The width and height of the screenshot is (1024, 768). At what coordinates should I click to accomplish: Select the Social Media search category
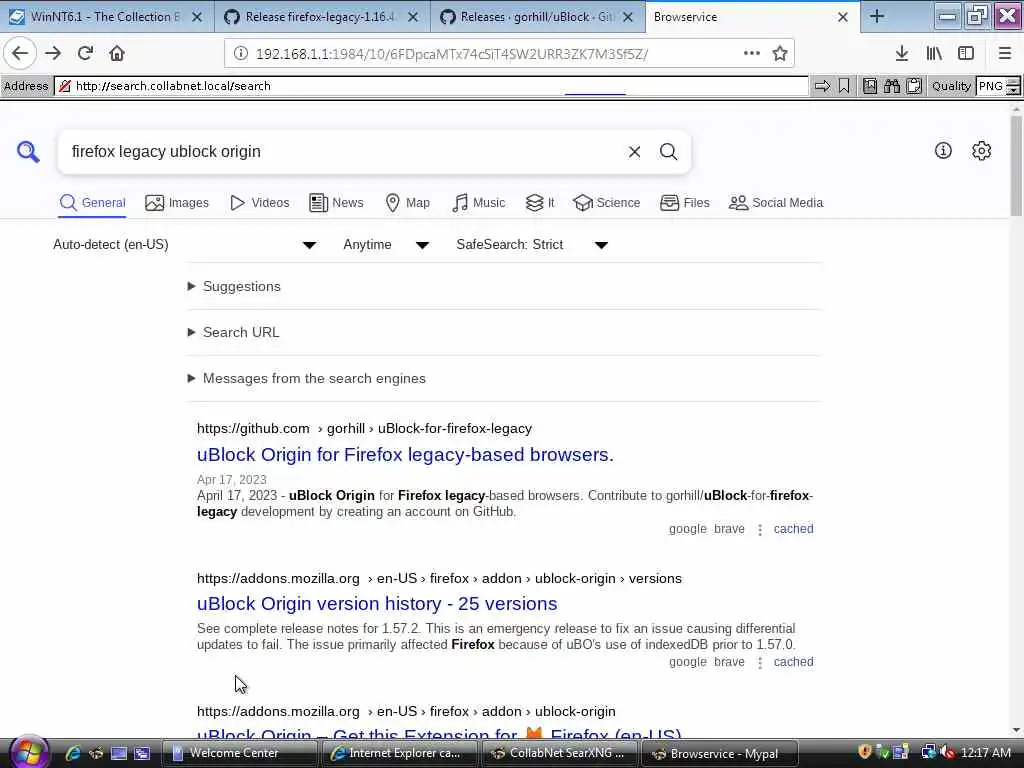(x=776, y=203)
